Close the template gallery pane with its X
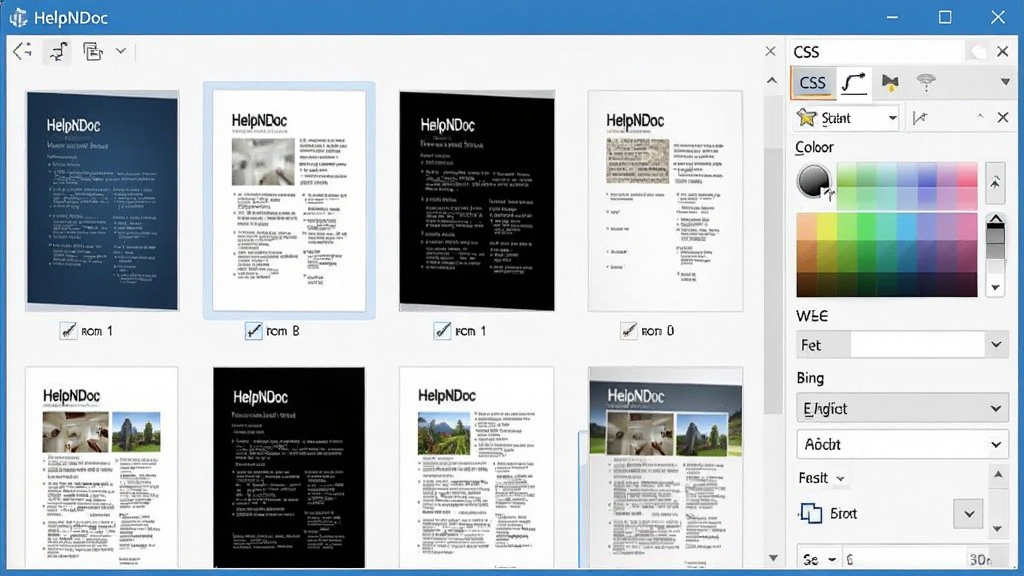Screen dimensions: 1024x576 pos(771,52)
